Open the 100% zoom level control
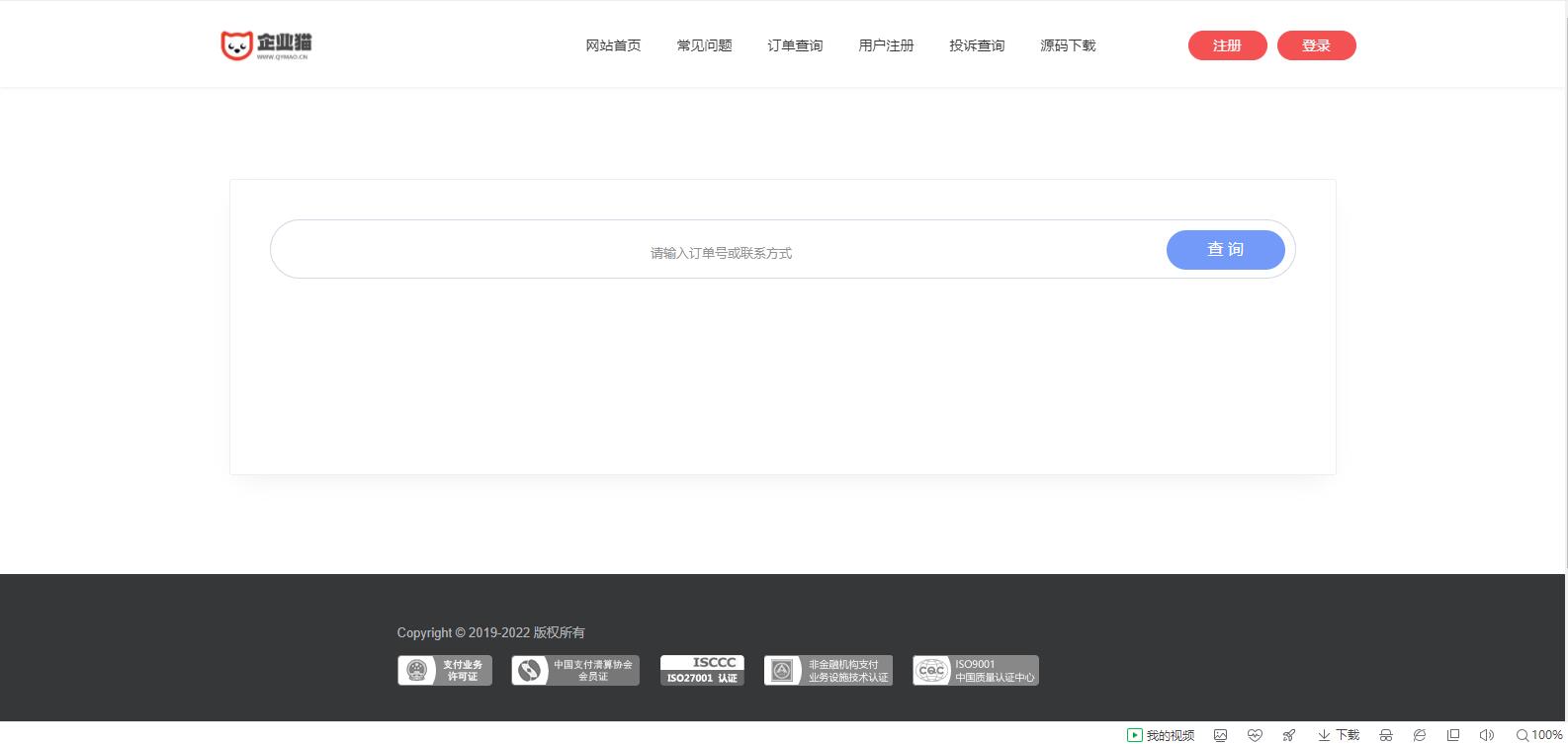Image resolution: width=1568 pixels, height=744 pixels. click(x=1539, y=735)
